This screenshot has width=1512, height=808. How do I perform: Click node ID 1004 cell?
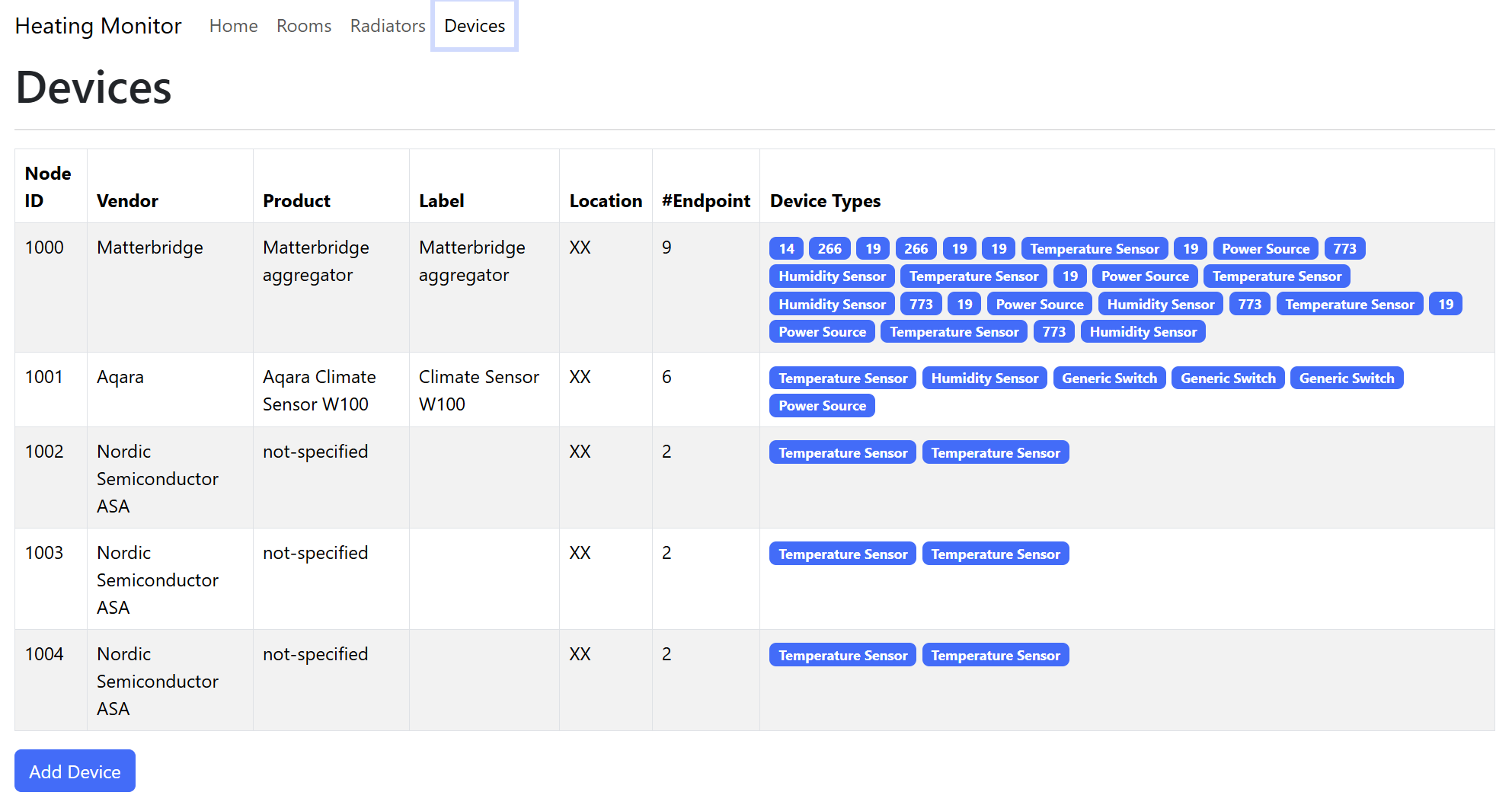(44, 654)
